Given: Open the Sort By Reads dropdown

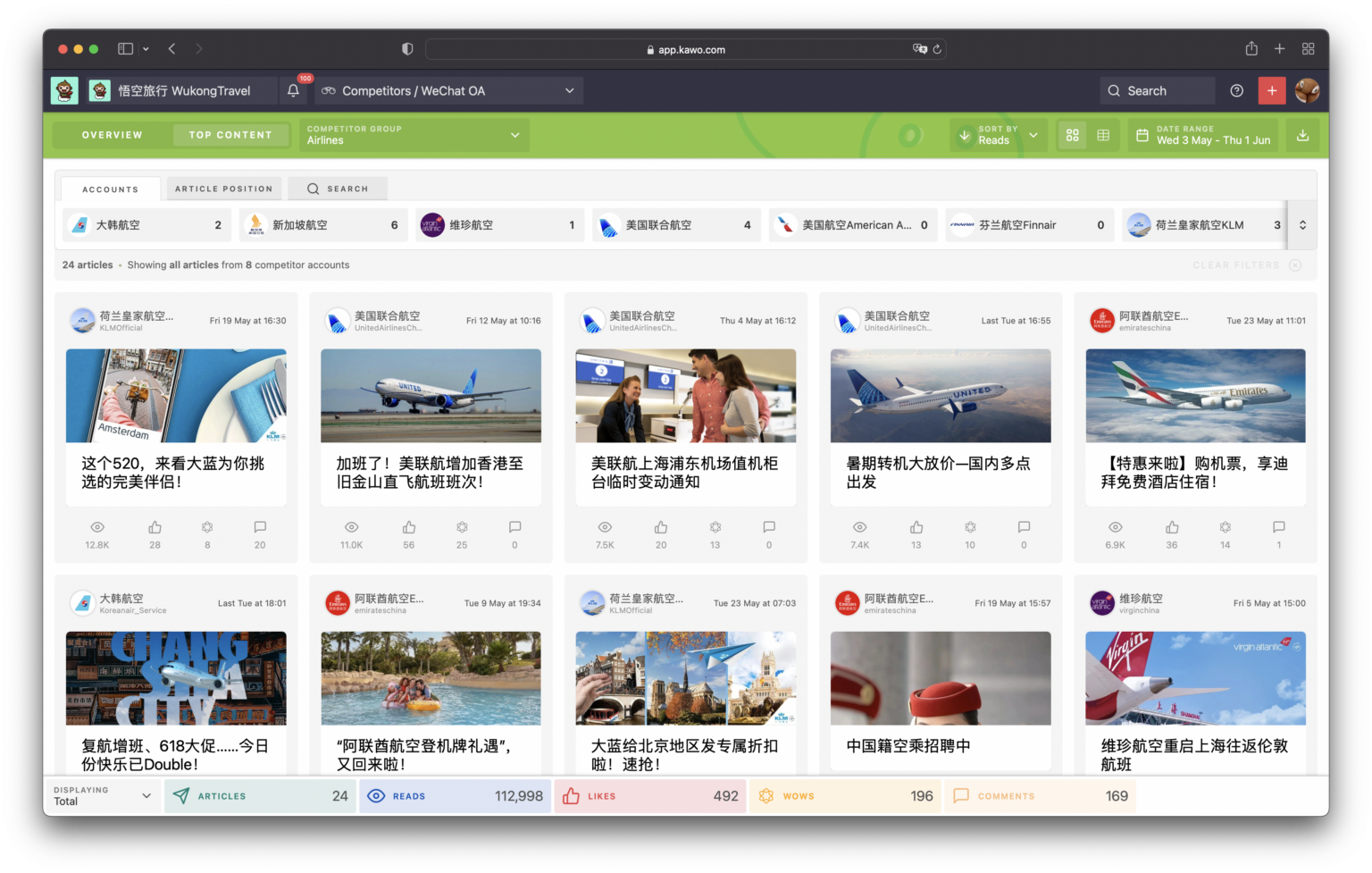Looking at the screenshot, I should (998, 135).
